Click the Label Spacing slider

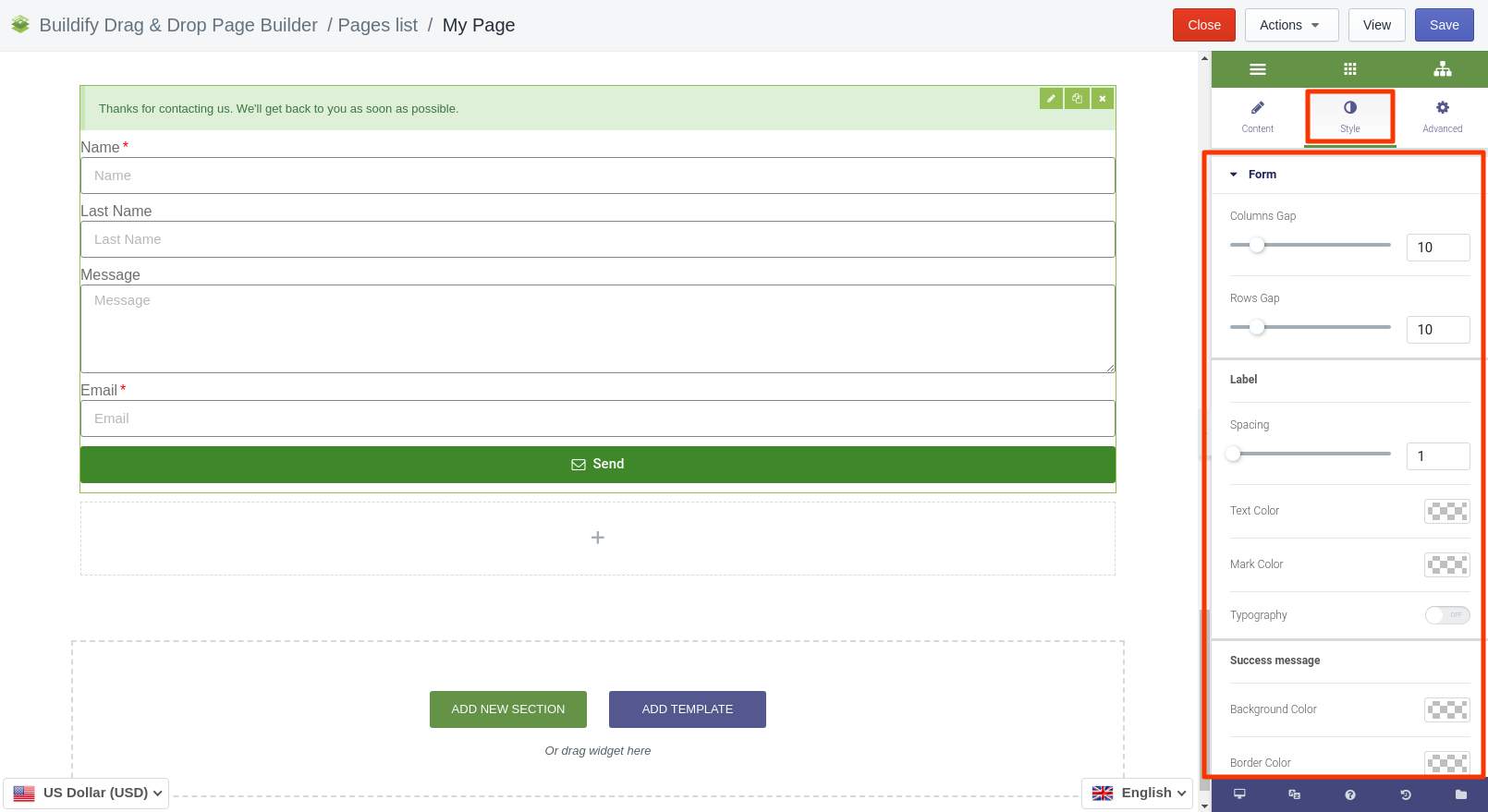[1311, 454]
